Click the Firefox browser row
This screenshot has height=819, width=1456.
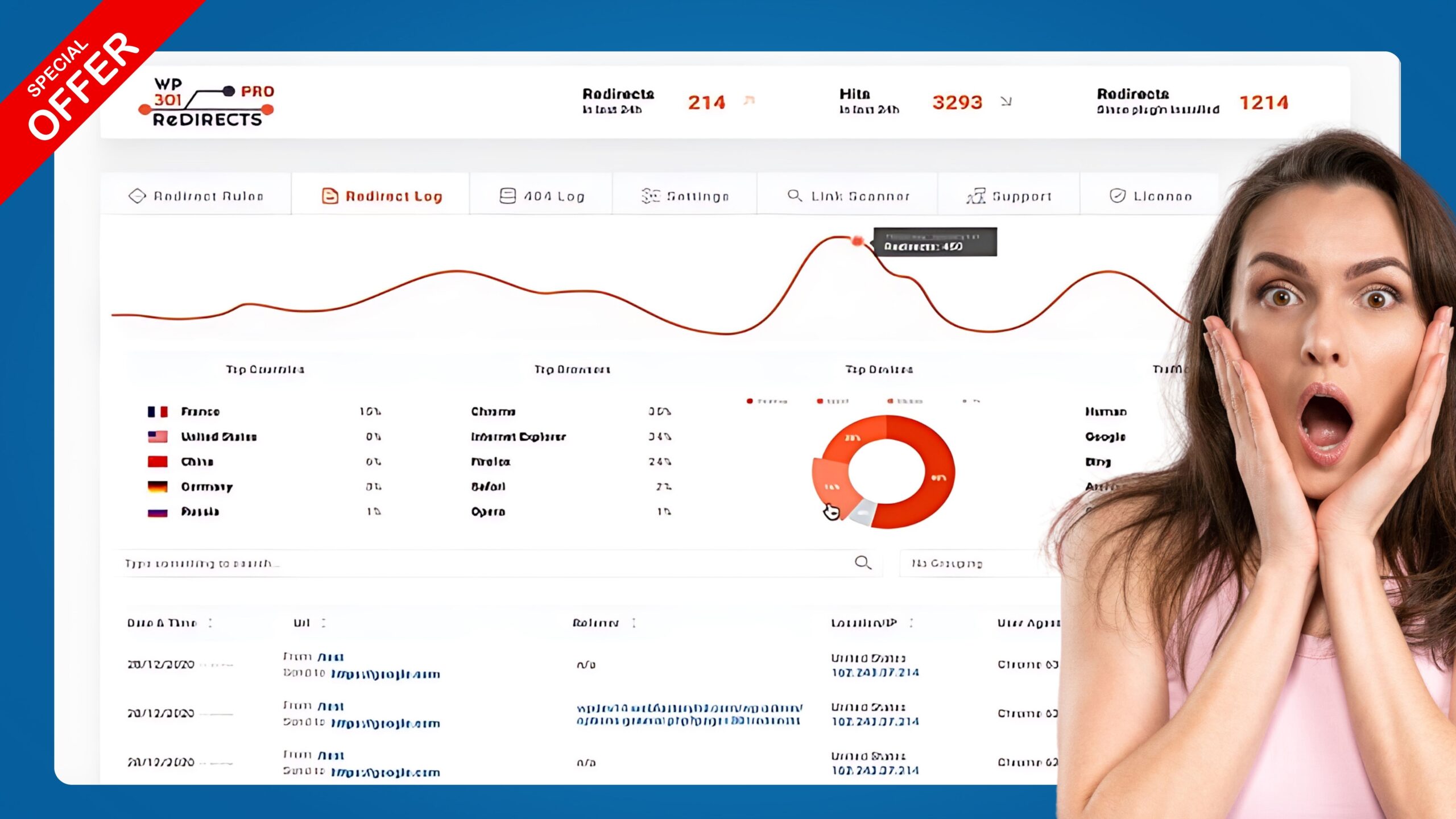pos(571,461)
